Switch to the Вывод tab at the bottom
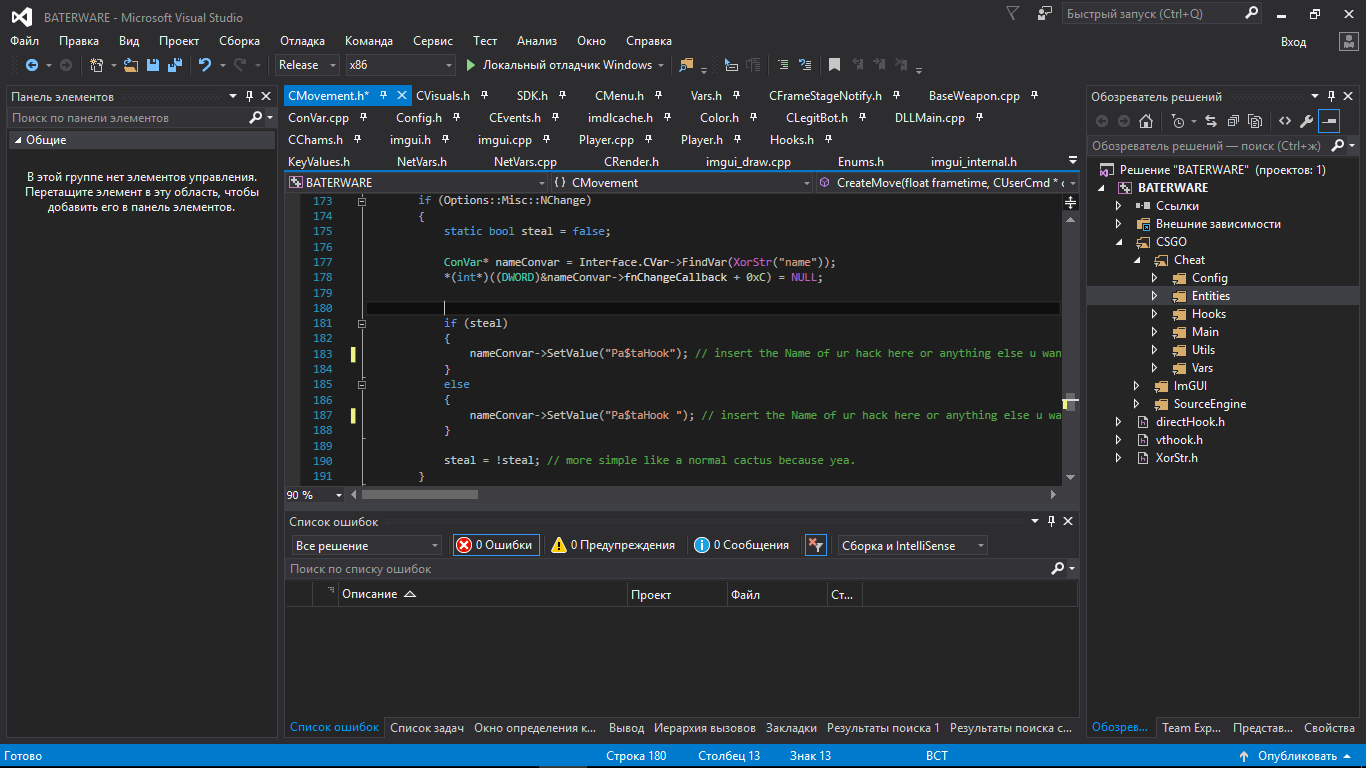The image size is (1366, 768). point(627,728)
